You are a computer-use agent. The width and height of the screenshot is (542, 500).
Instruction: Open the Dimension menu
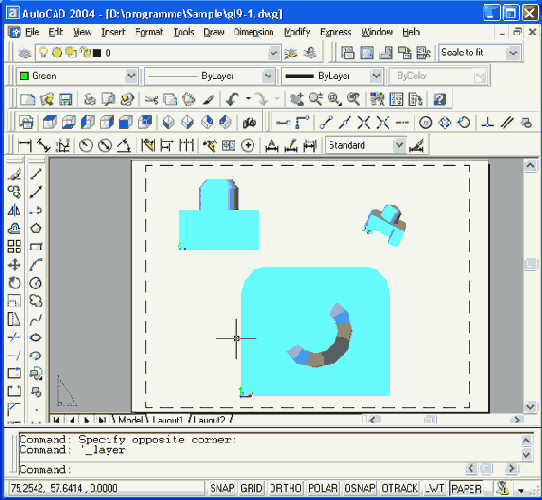pyautogui.click(x=253, y=32)
